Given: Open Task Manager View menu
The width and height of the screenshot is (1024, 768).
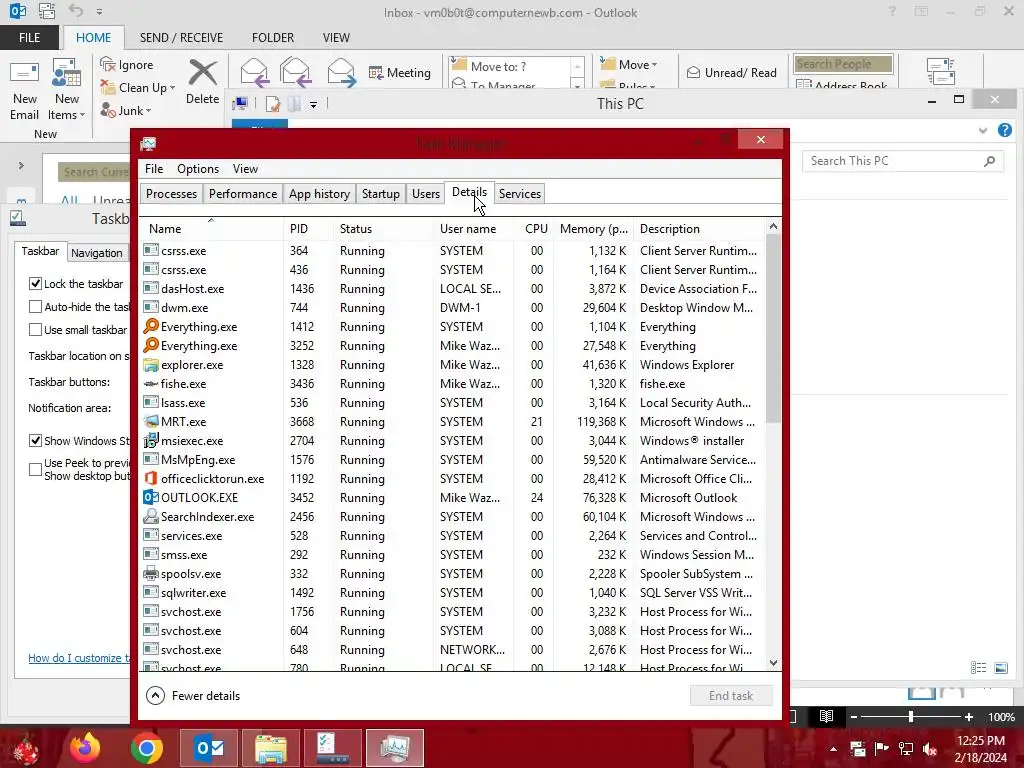Looking at the screenshot, I should [246, 168].
